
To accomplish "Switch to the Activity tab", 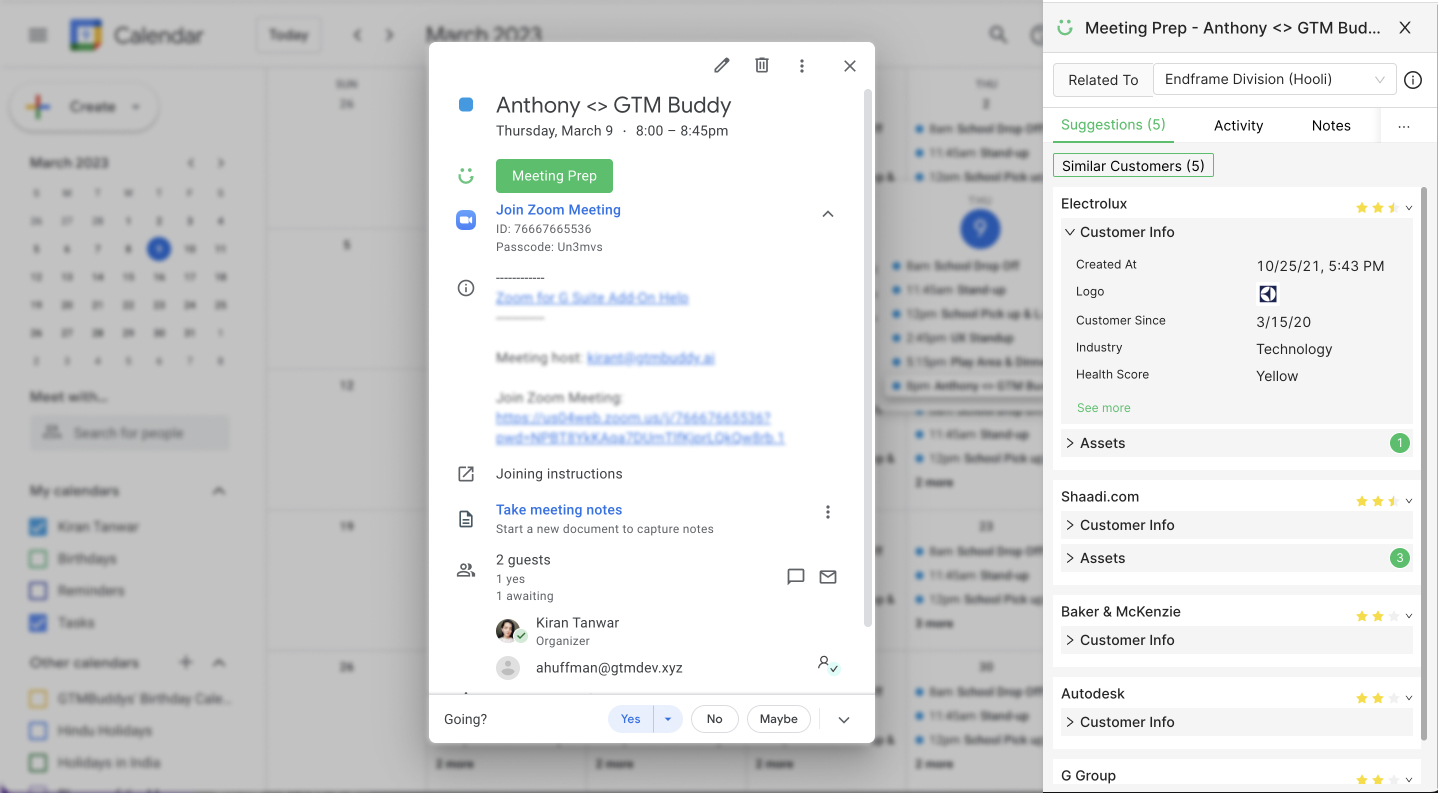I will tap(1238, 125).
